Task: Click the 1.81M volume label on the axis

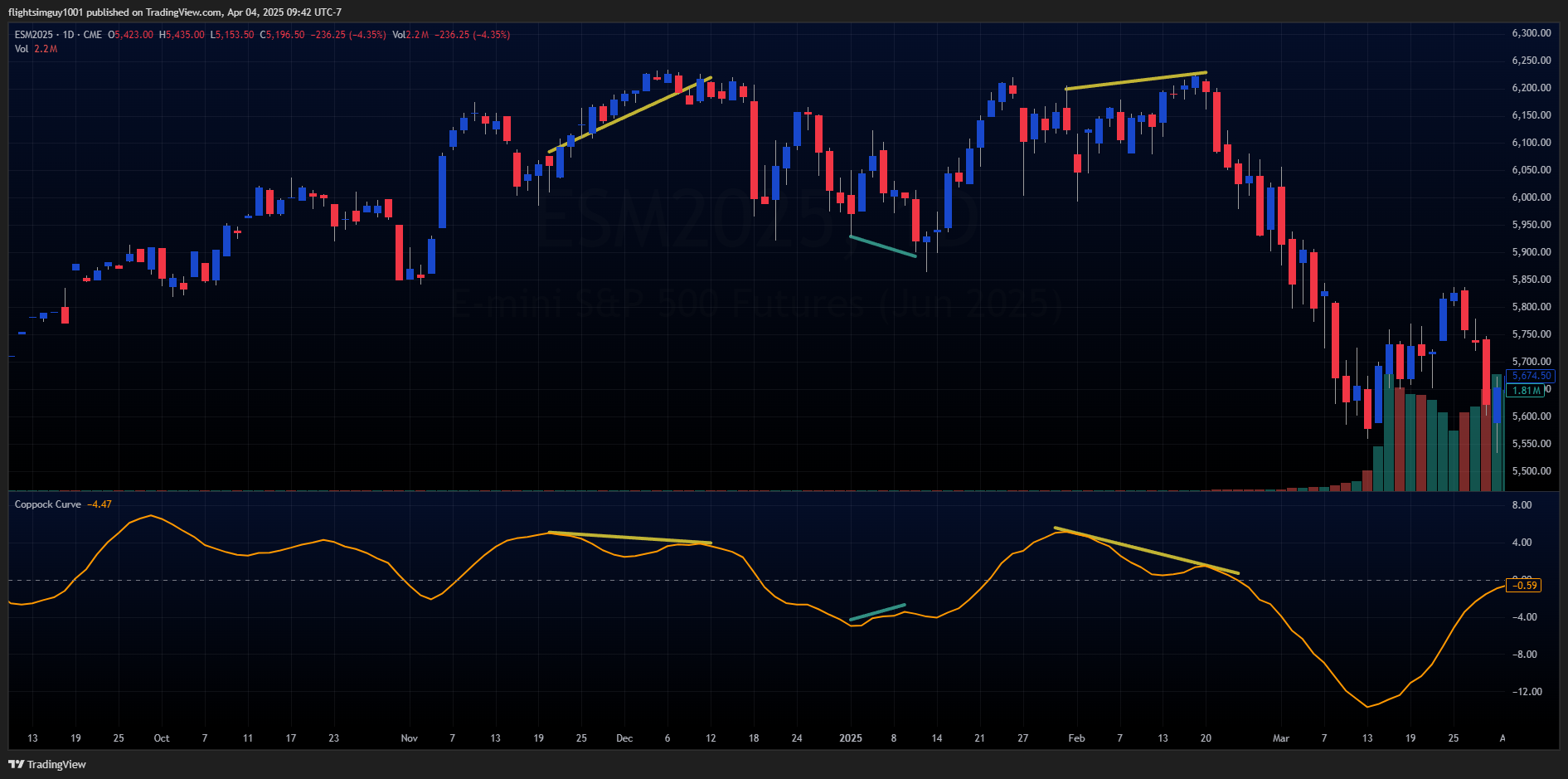Action: pyautogui.click(x=1526, y=391)
